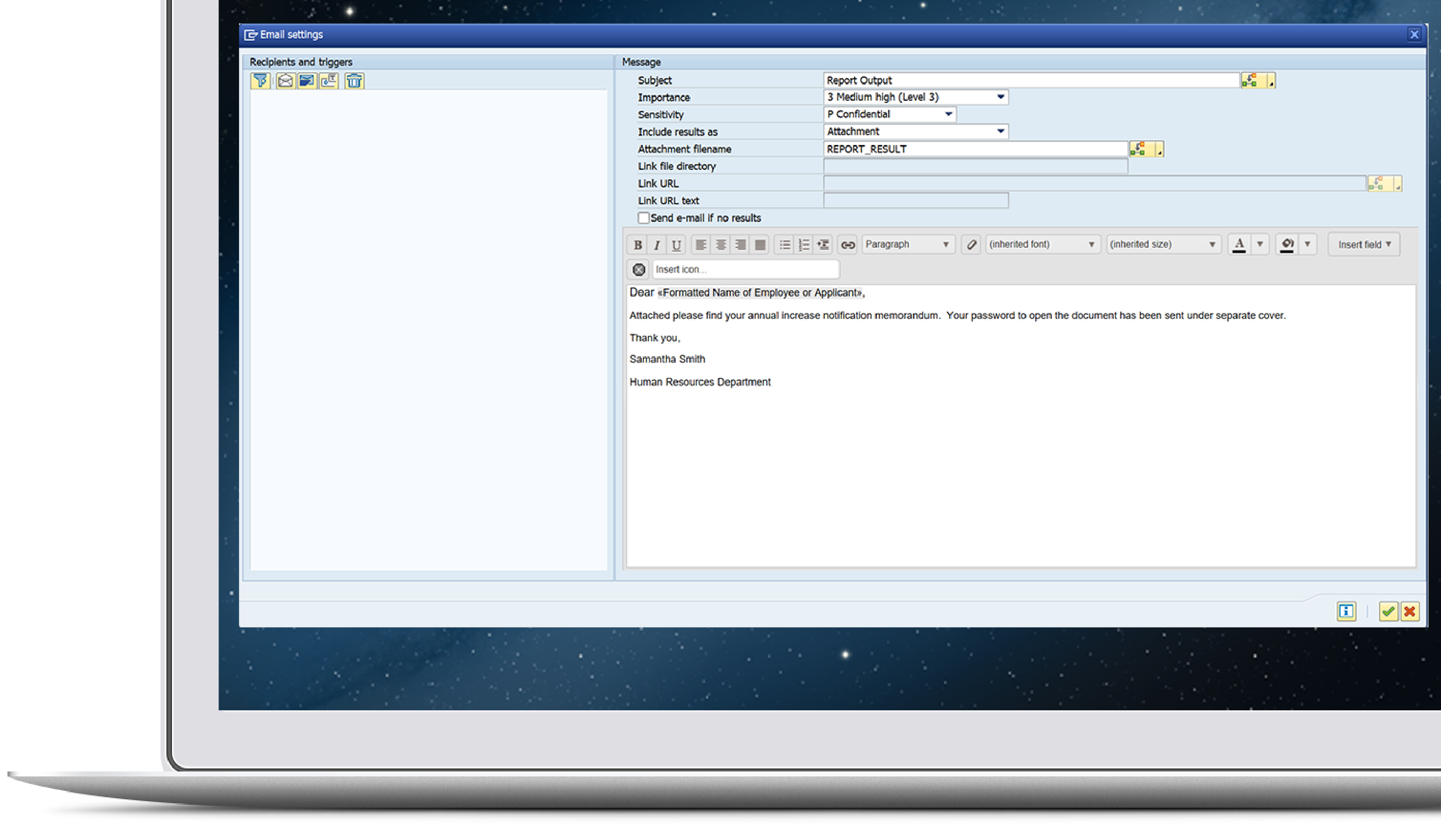1441x840 pixels.
Task: Toggle bold formatting in message editor
Action: pyautogui.click(x=637, y=245)
